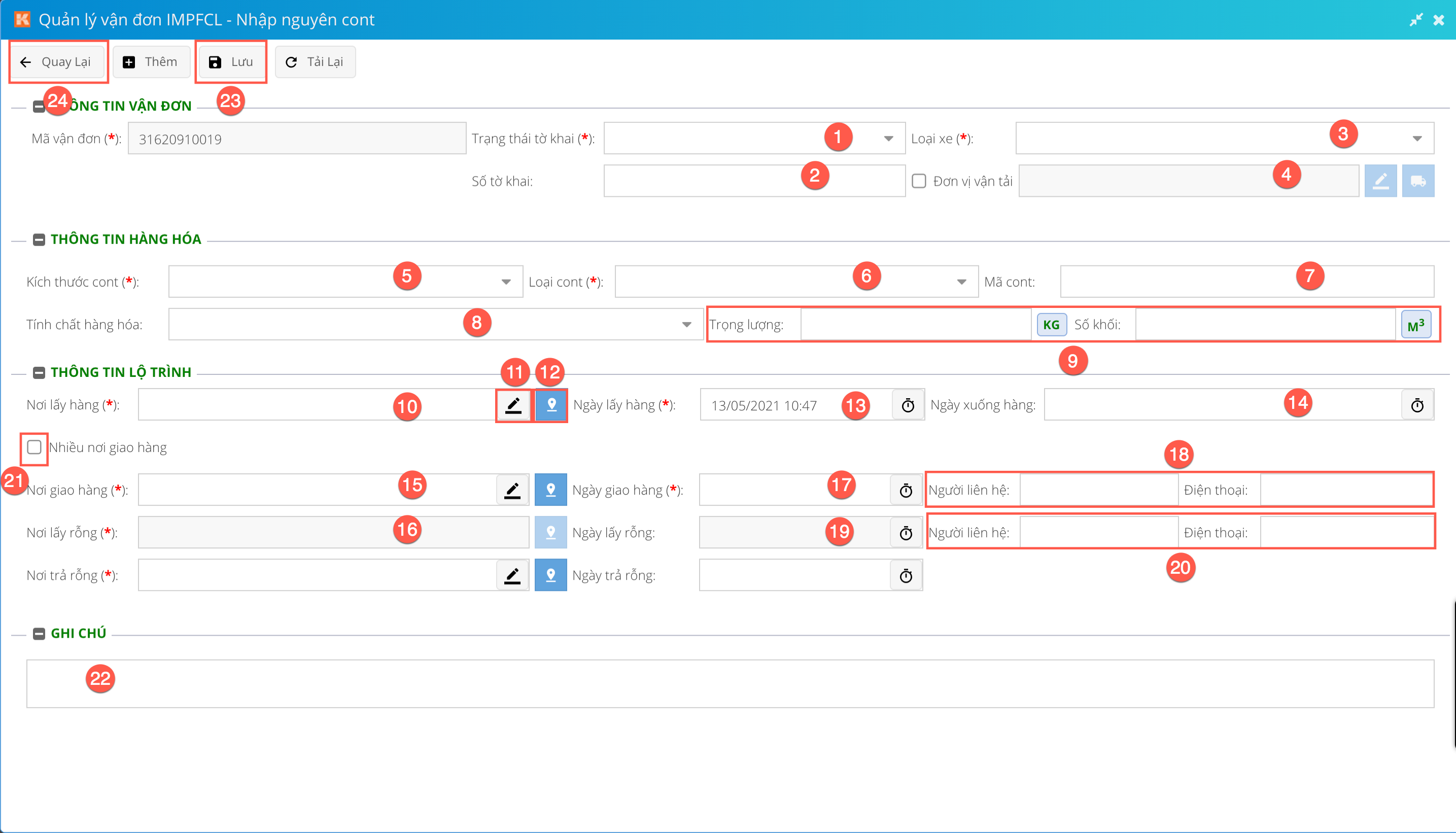Open the Kích thước cont dropdown

[x=506, y=282]
